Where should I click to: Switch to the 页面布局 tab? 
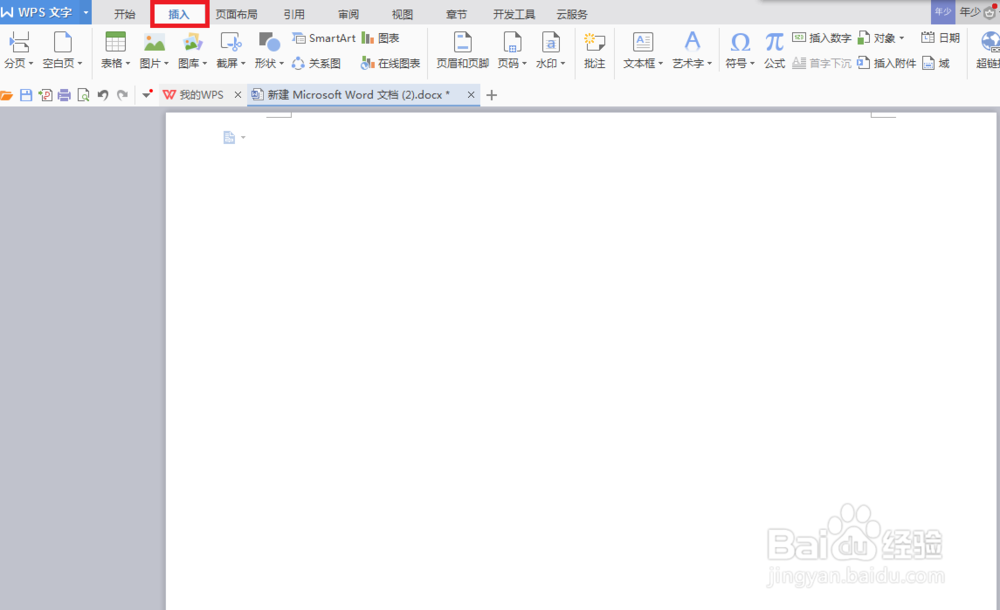click(x=236, y=14)
